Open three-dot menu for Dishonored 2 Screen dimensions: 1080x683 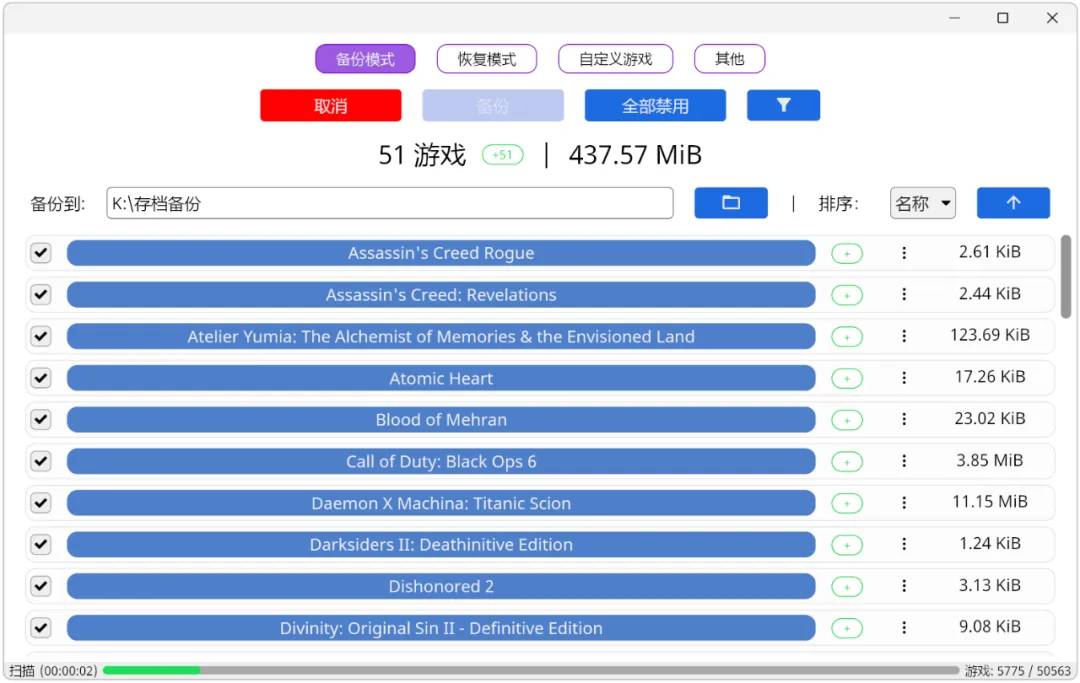[904, 586]
